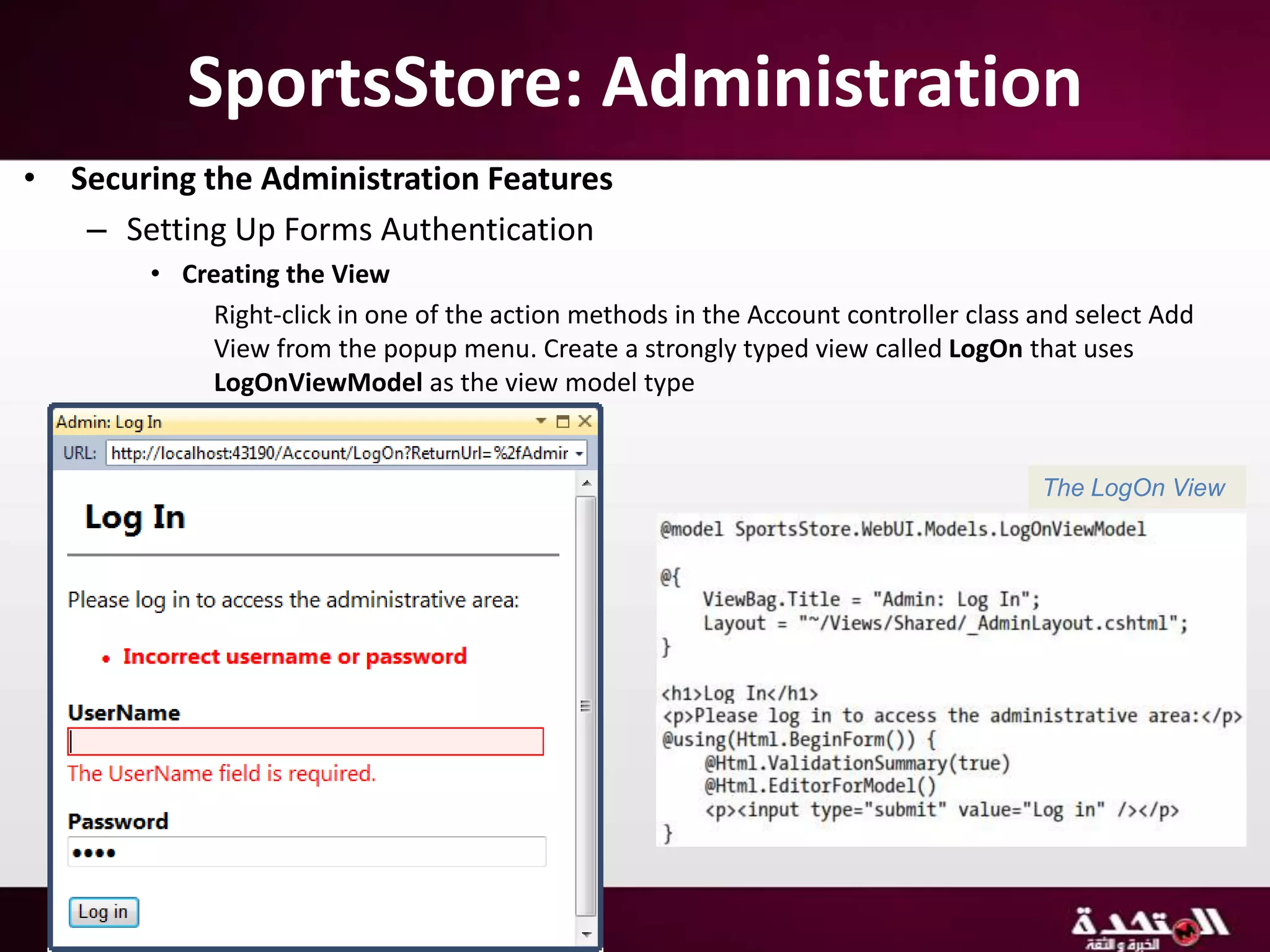Viewport: 1270px width, 952px height.
Task: Close the Admin: Log In window
Action: pos(585,421)
